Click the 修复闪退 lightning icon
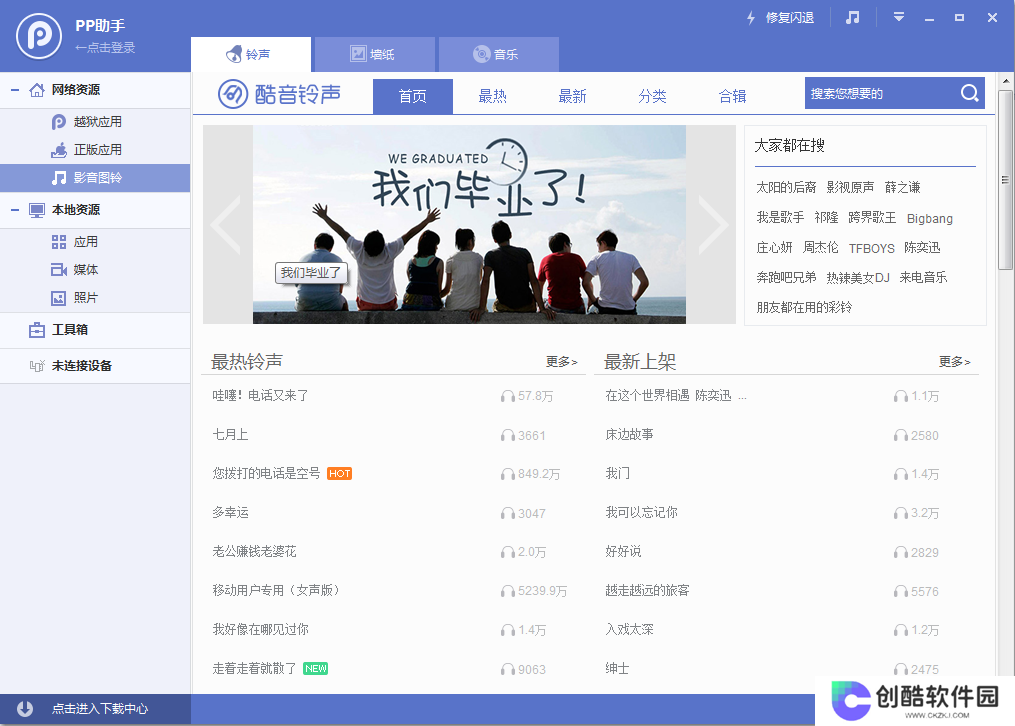 [x=751, y=18]
